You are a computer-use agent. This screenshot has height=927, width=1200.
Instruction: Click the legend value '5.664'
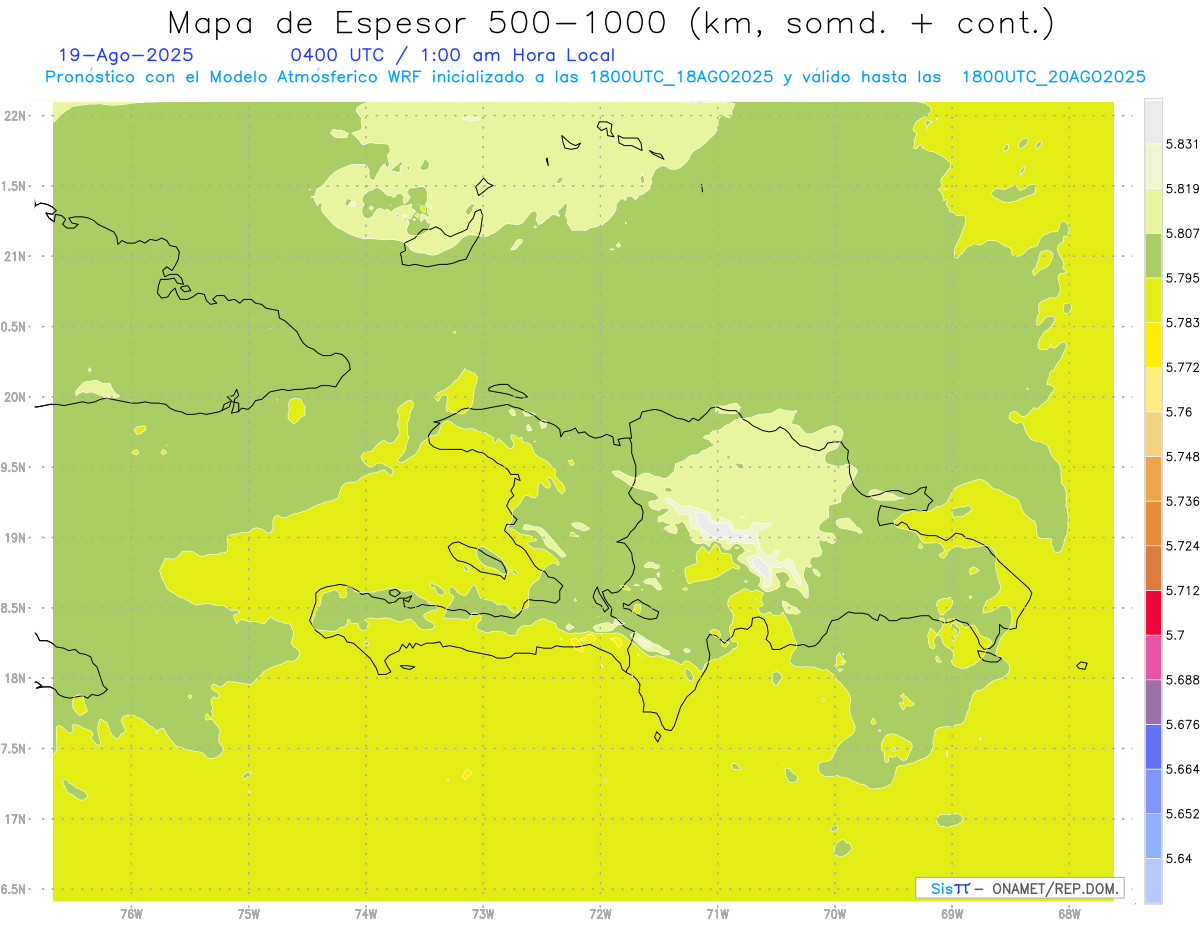click(x=1182, y=769)
